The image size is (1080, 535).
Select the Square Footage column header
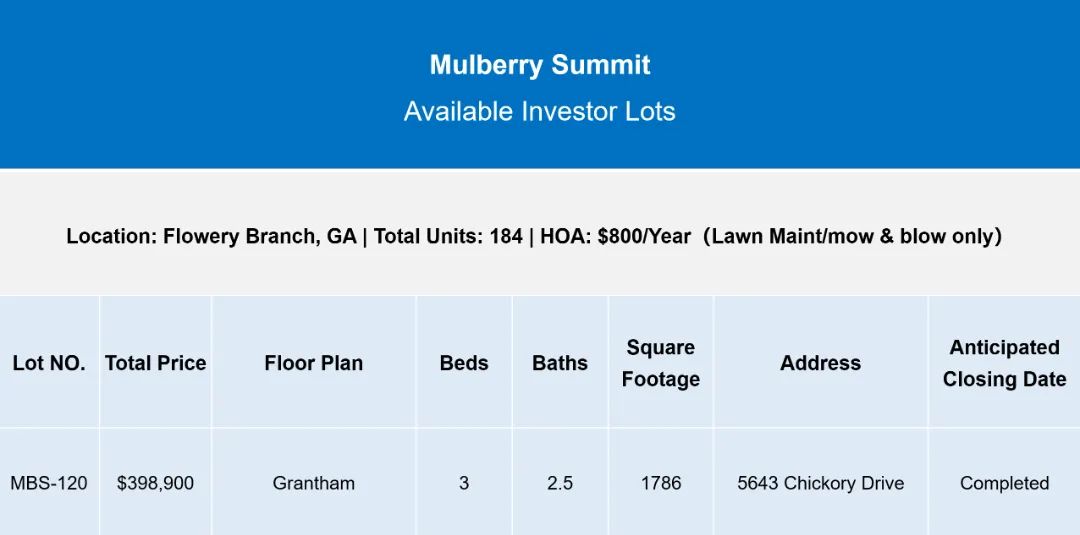click(x=661, y=363)
